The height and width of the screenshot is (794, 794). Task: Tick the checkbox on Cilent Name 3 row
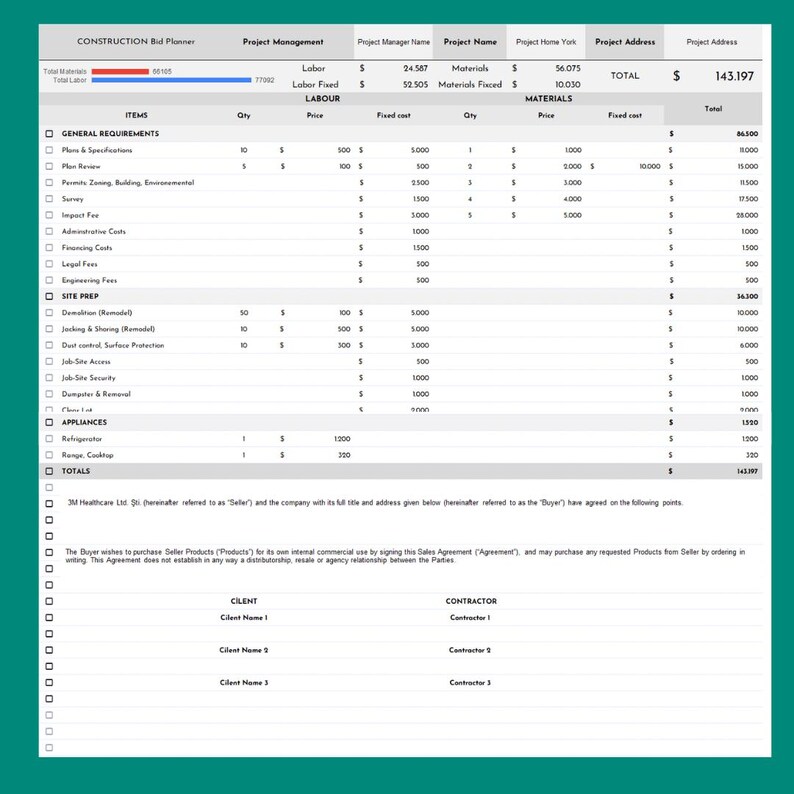point(49,682)
